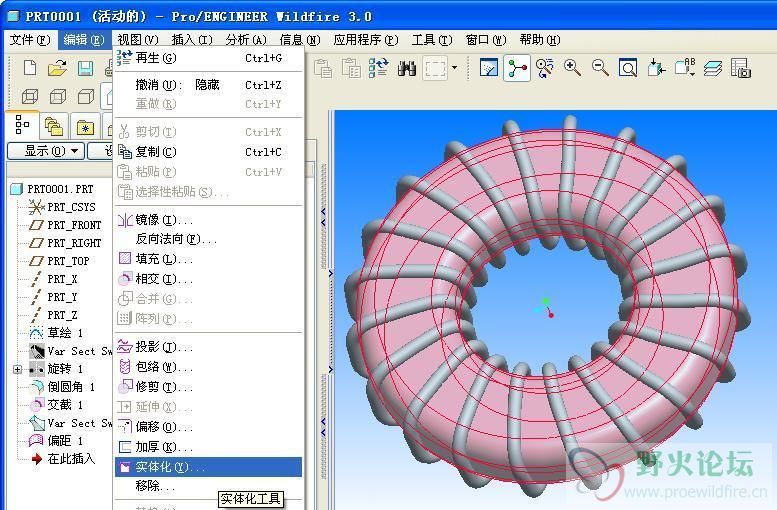Click the View manager icon
The height and width of the screenshot is (510, 777).
click(x=741, y=68)
